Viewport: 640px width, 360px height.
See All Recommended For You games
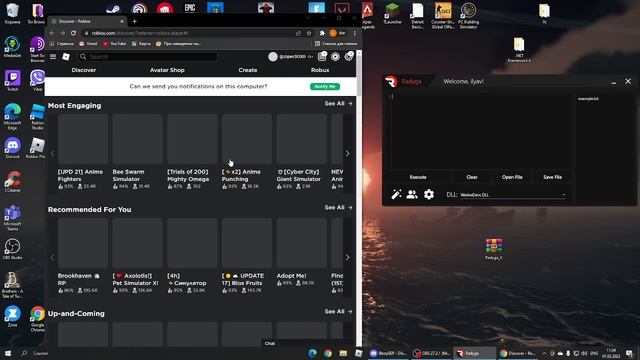click(x=338, y=207)
